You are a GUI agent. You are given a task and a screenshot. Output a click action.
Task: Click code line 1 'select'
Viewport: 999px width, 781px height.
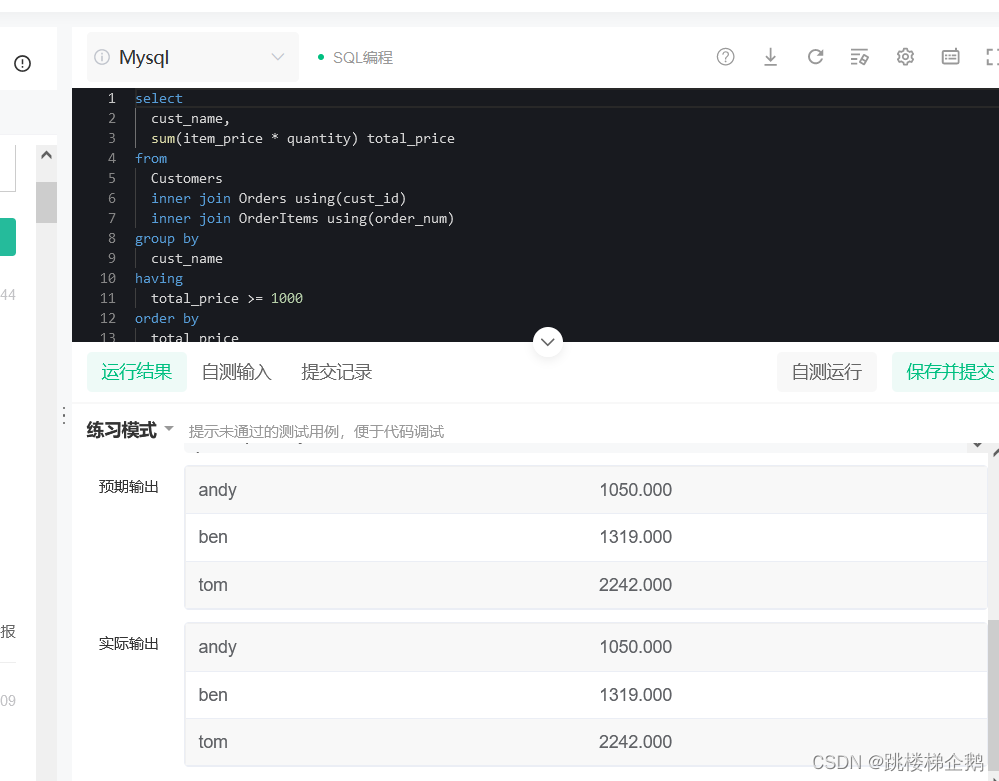point(159,99)
